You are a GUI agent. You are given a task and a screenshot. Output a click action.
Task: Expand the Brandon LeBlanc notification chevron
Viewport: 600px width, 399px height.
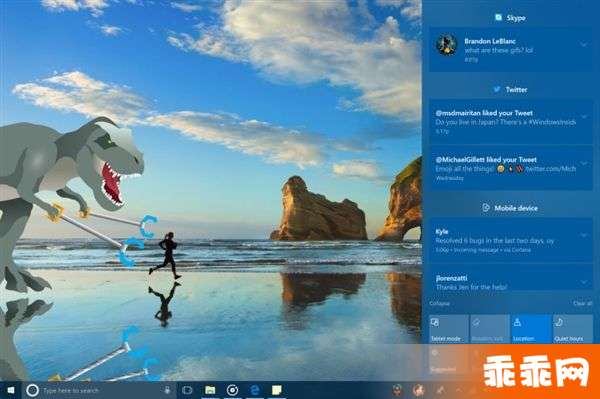(x=584, y=45)
